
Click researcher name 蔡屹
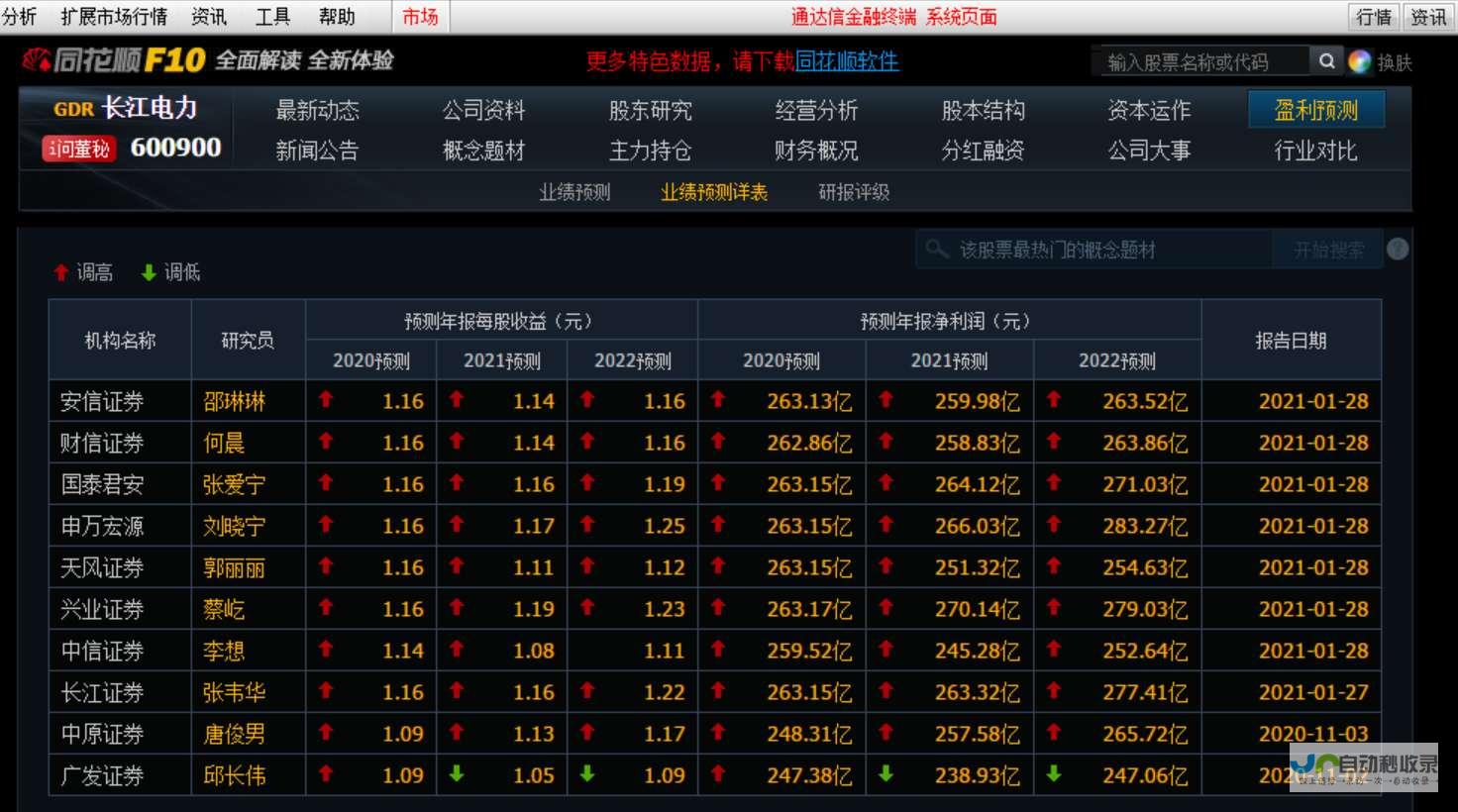pyautogui.click(x=224, y=609)
